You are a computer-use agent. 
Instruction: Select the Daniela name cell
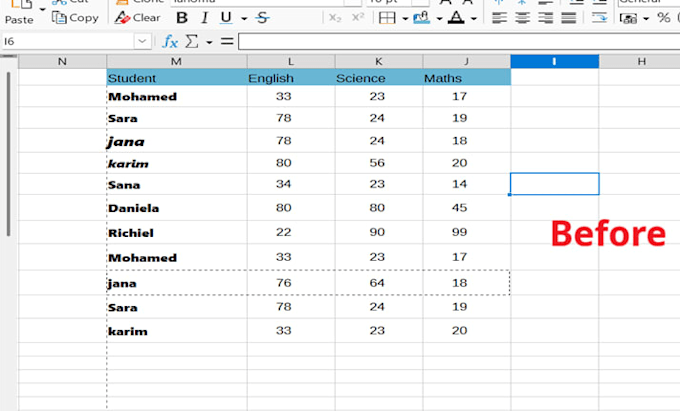[177, 208]
